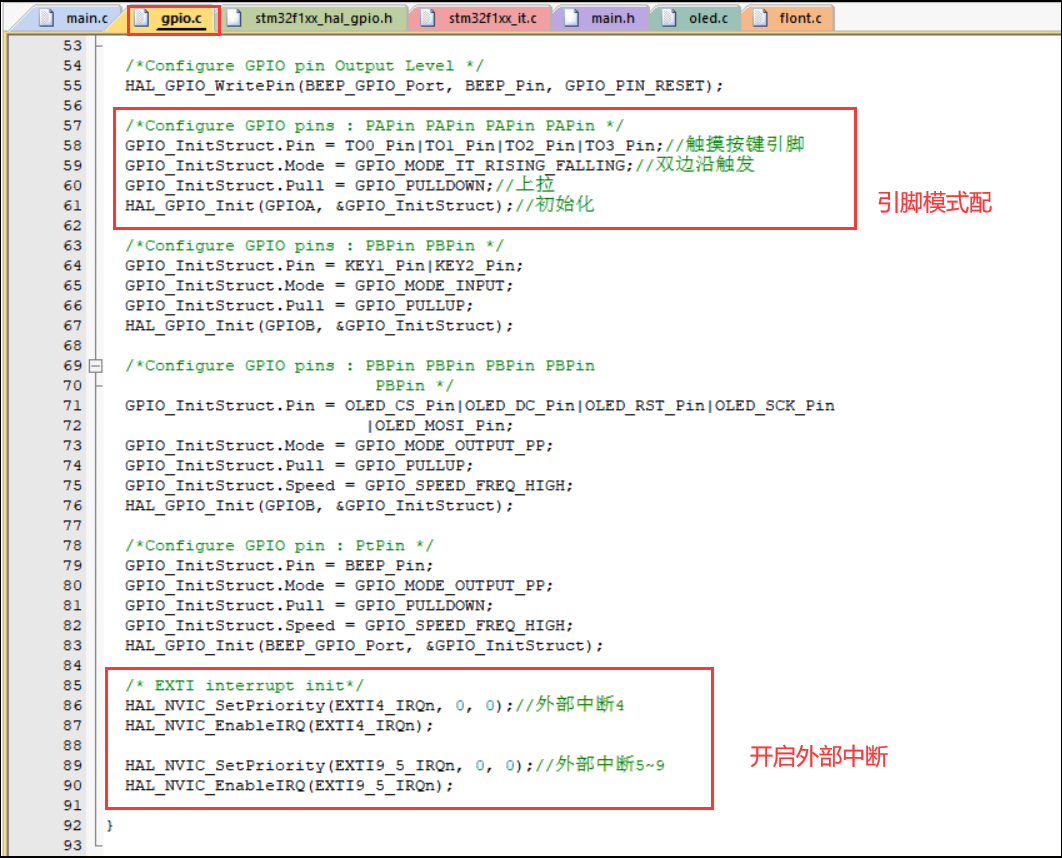Click HAL_GPIO_Init(GPIOB on line 67

coord(219,326)
